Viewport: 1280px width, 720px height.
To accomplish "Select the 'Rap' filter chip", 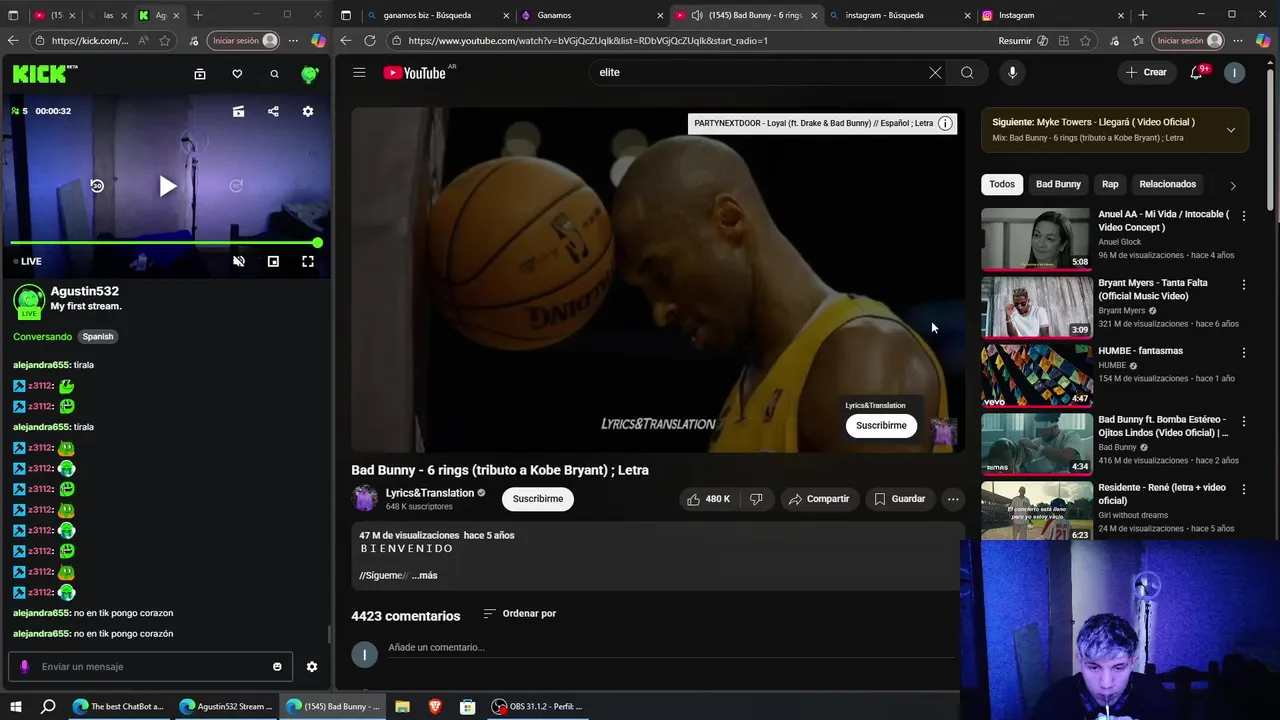I will tap(1110, 184).
